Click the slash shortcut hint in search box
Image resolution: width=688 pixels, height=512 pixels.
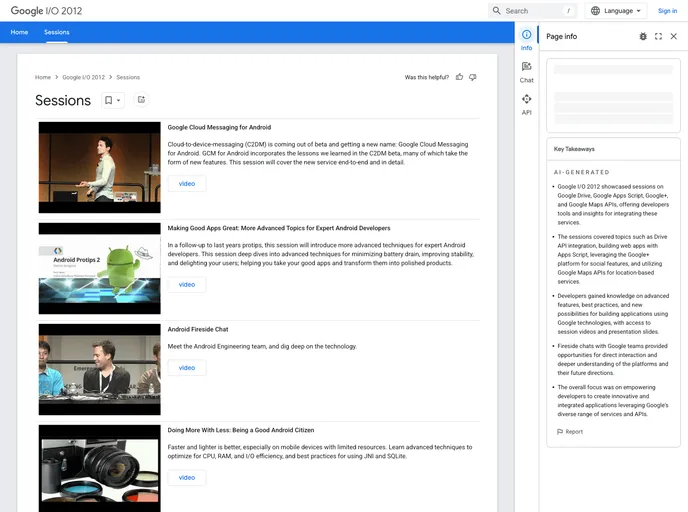point(568,11)
